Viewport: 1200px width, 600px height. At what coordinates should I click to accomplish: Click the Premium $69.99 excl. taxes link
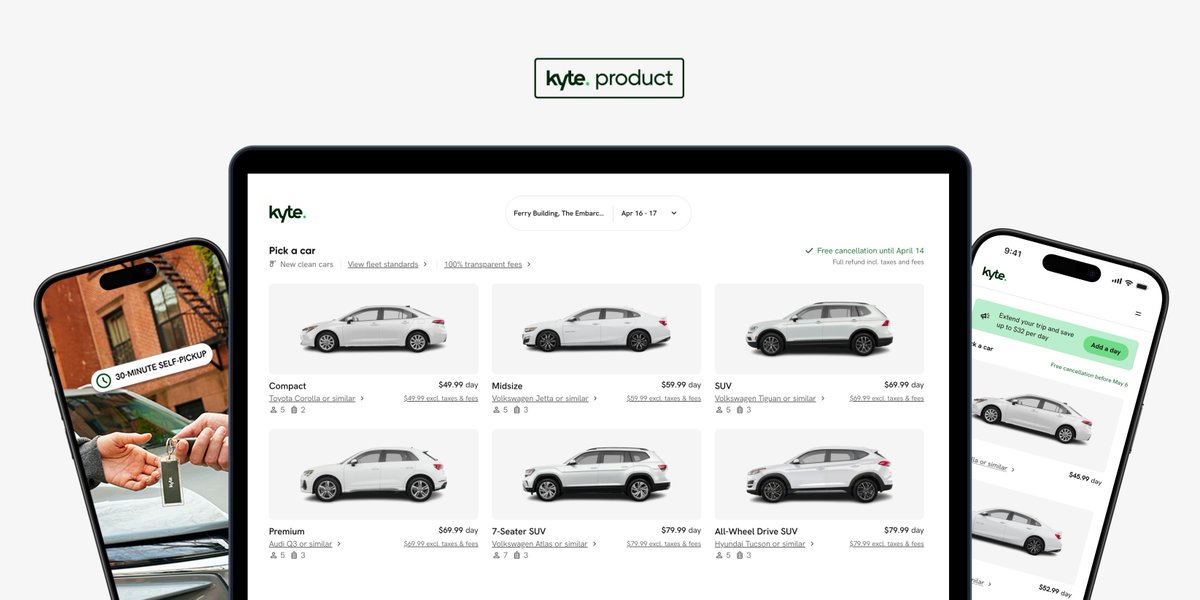(x=441, y=544)
